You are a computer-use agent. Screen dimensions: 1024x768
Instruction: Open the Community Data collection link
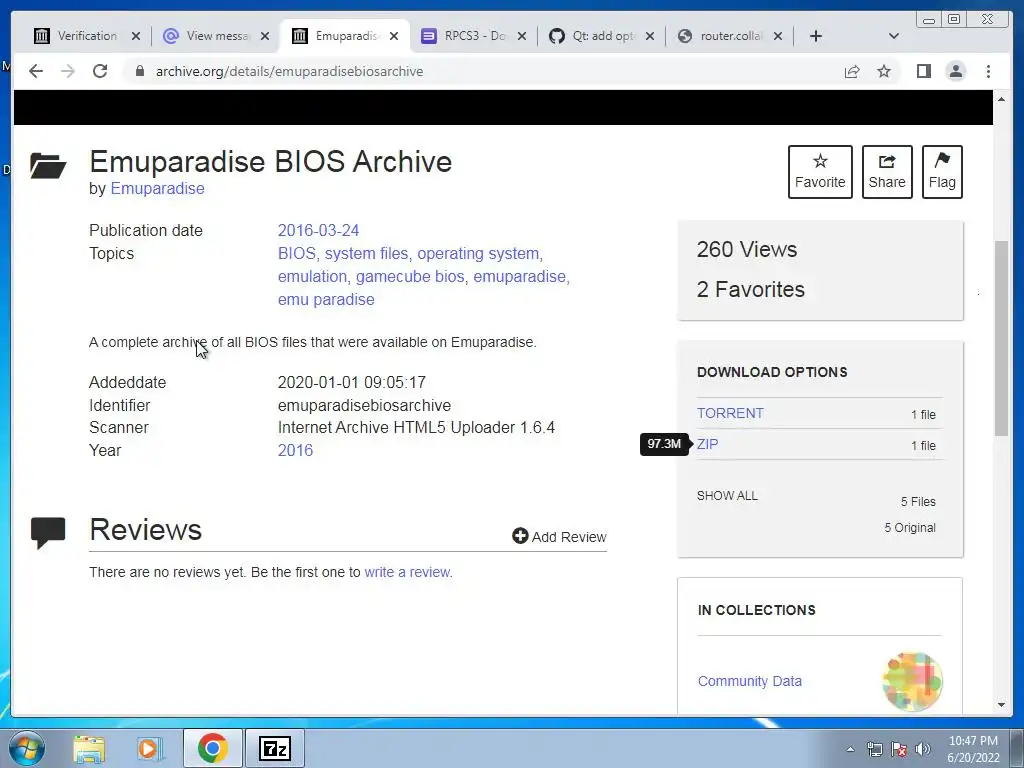tap(750, 681)
